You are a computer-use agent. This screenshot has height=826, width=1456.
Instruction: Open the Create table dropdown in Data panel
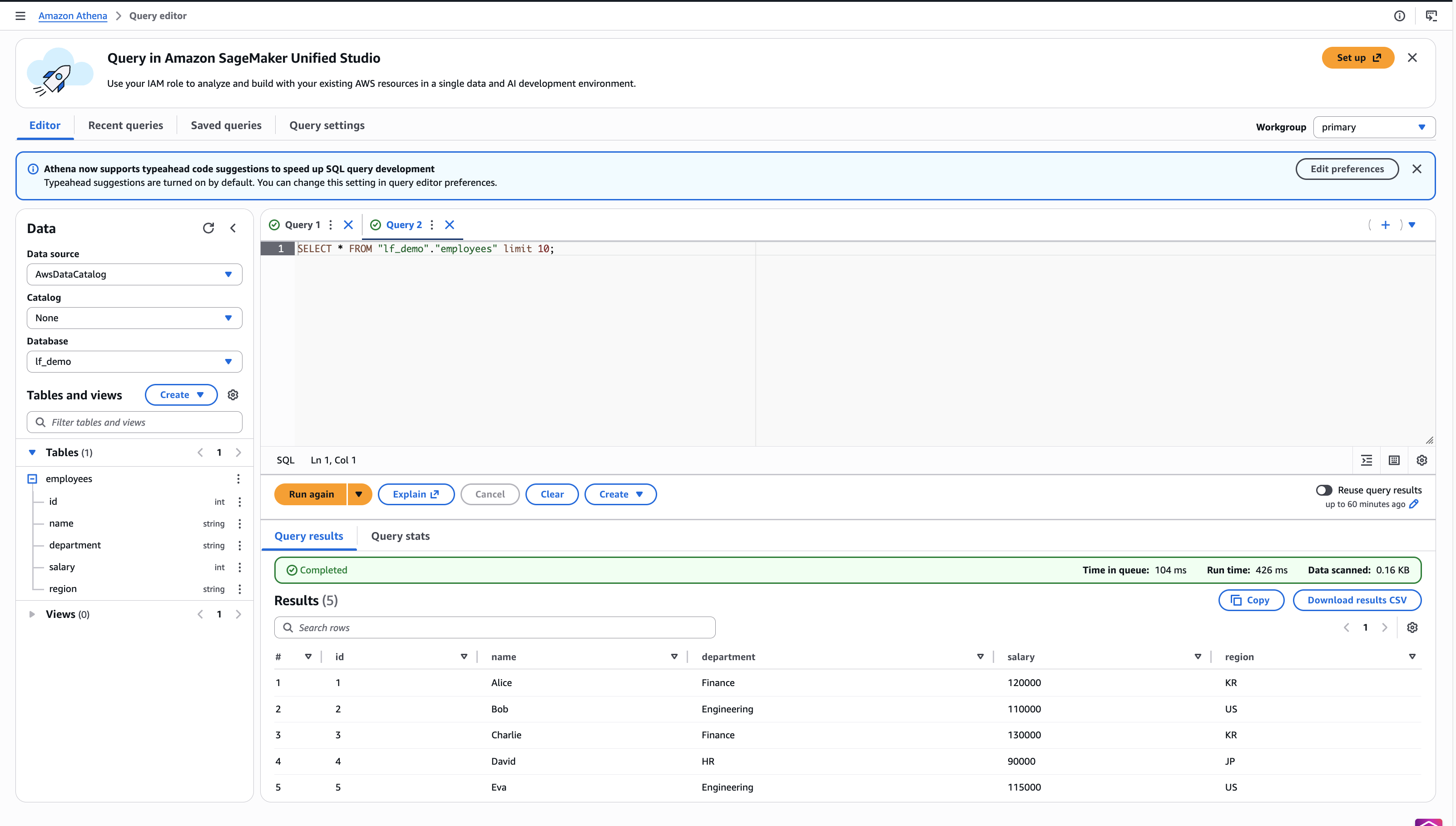181,395
